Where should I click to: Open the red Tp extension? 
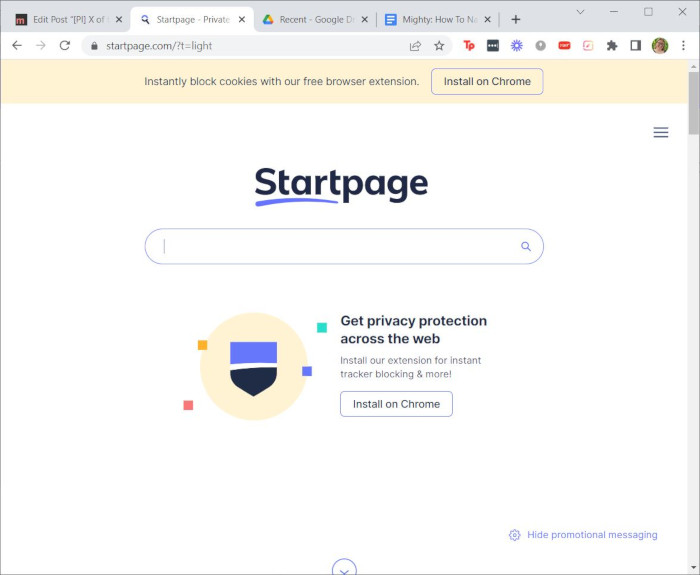point(469,46)
